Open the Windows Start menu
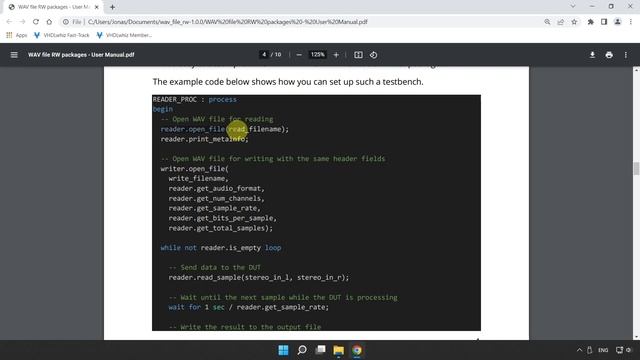This screenshot has width=640, height=360. click(283, 350)
